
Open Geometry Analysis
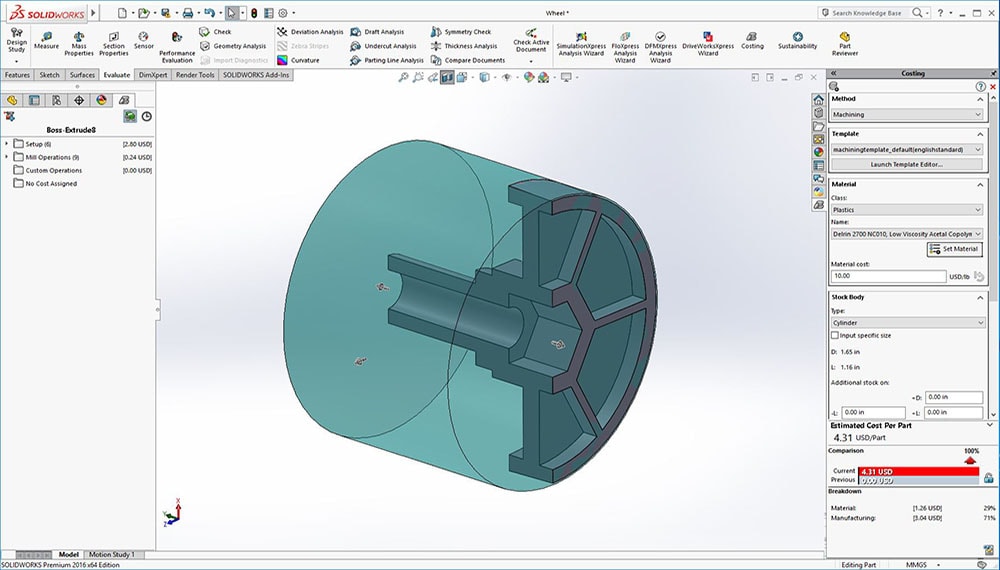click(233, 46)
